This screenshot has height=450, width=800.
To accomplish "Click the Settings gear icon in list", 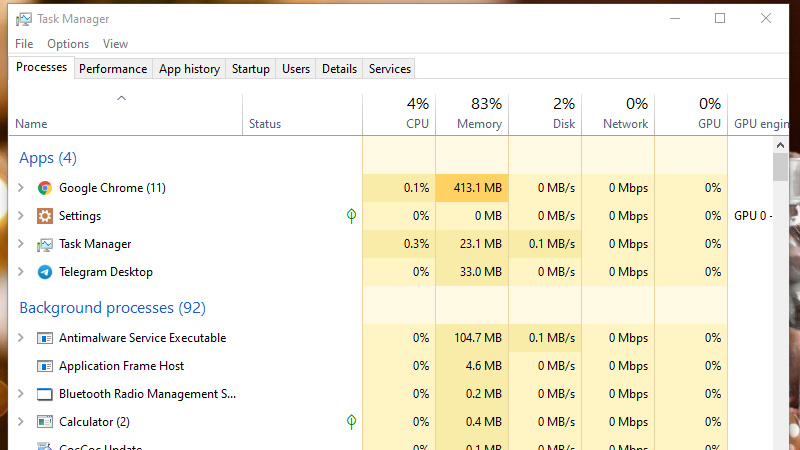I will click(44, 216).
